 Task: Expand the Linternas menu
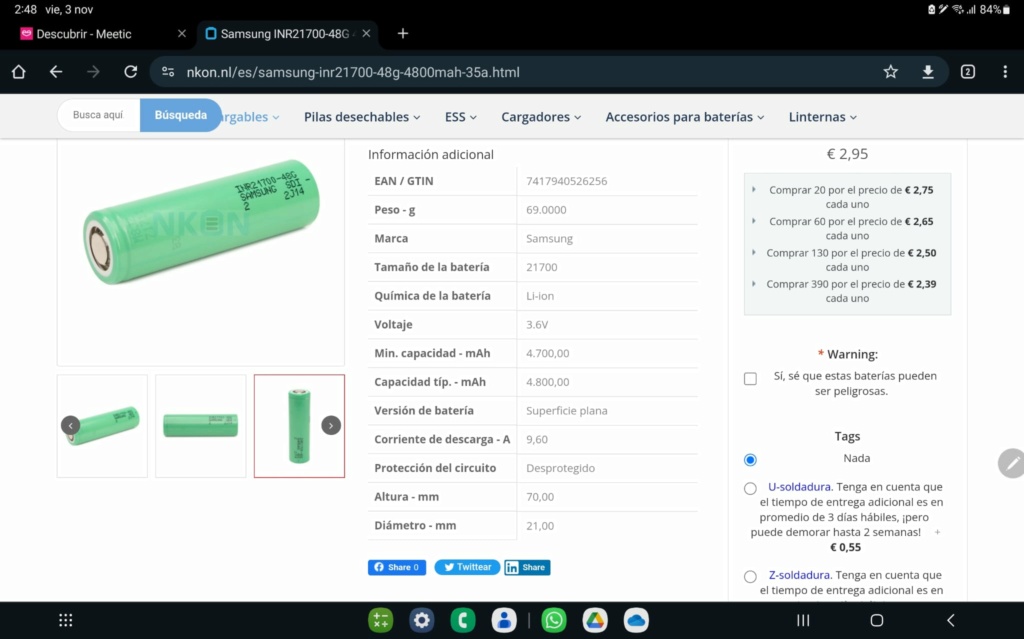point(822,117)
